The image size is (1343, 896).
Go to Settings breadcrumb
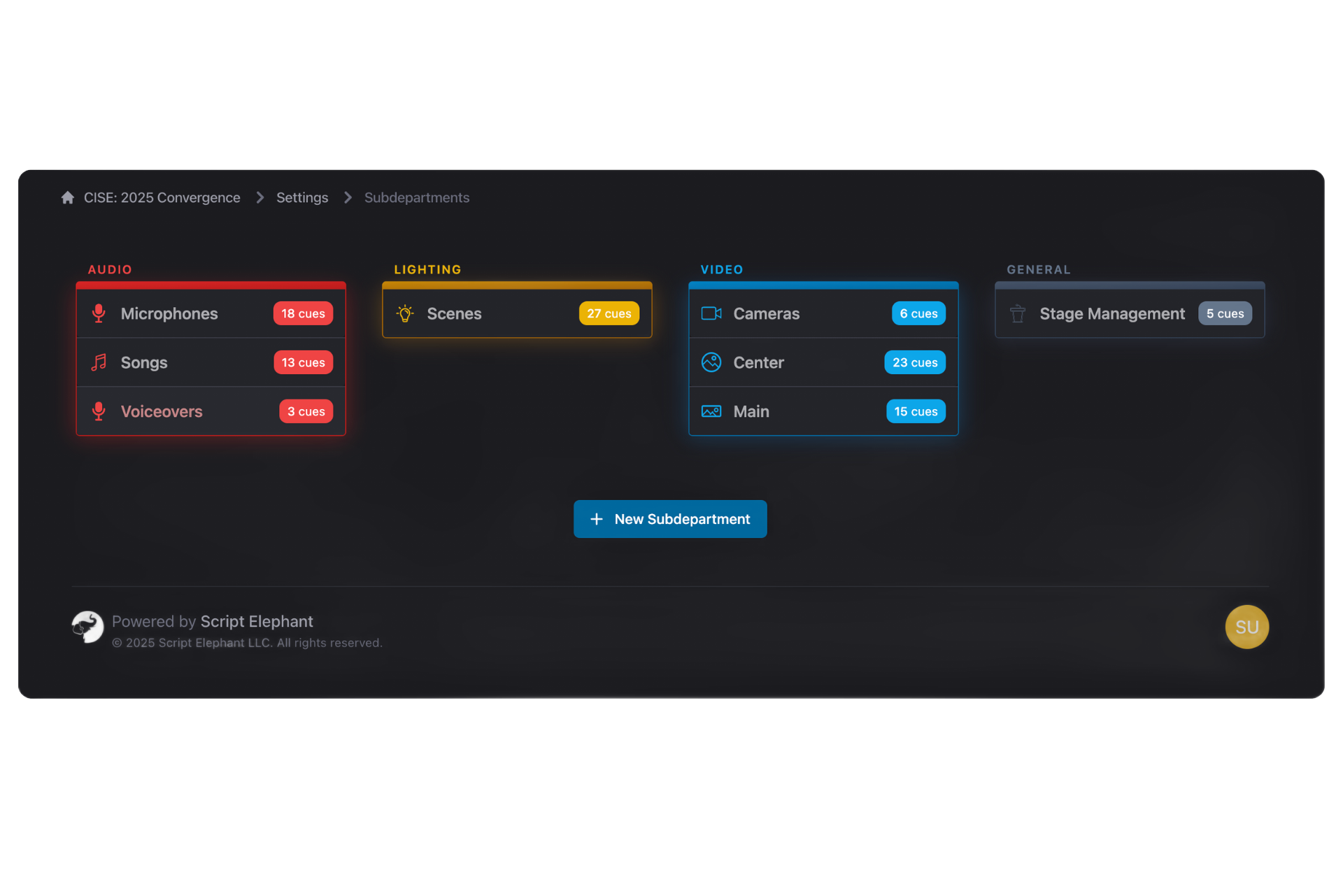(302, 198)
